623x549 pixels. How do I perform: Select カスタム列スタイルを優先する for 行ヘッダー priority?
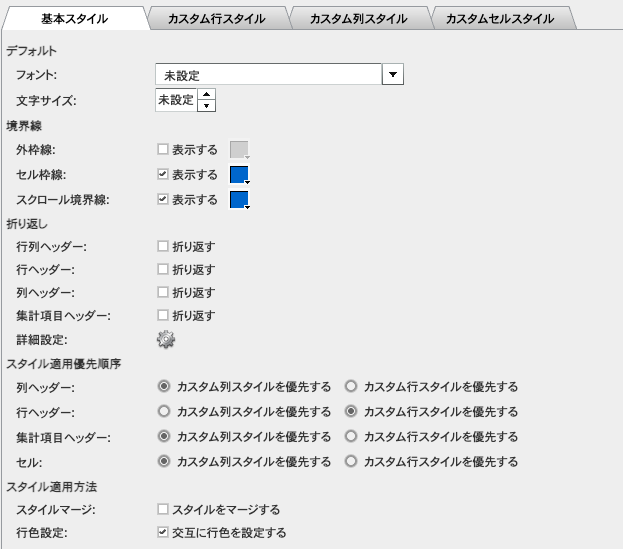click(164, 411)
